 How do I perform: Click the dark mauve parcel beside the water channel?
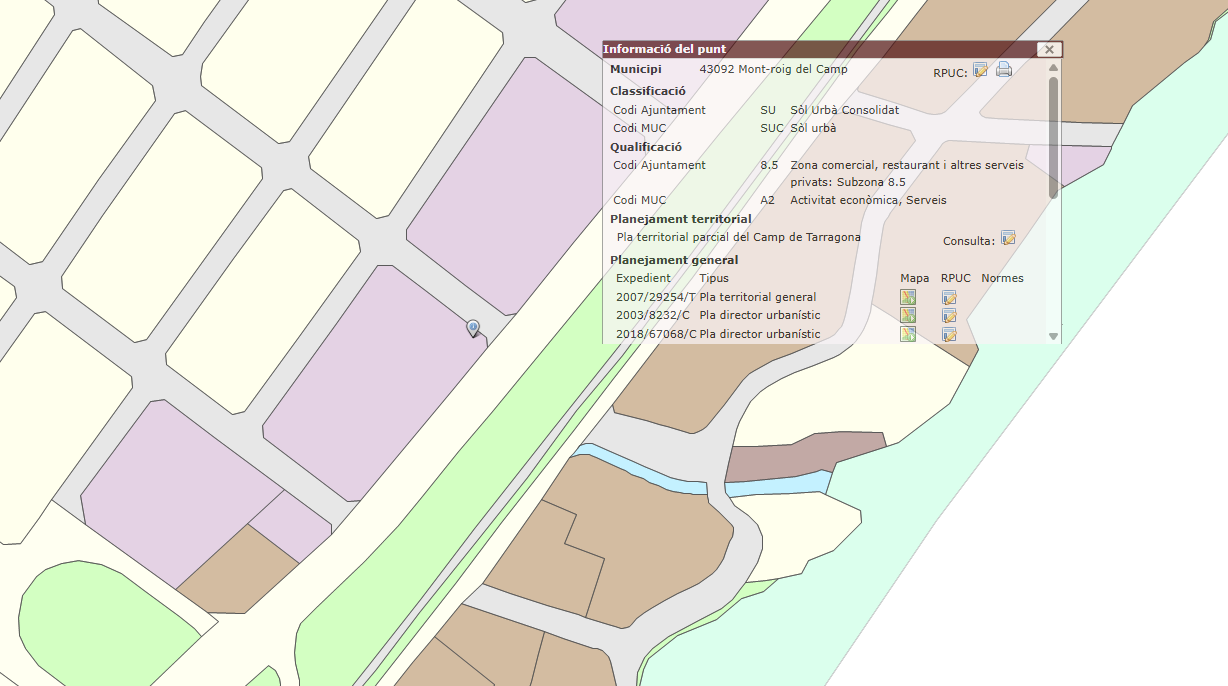click(x=800, y=457)
